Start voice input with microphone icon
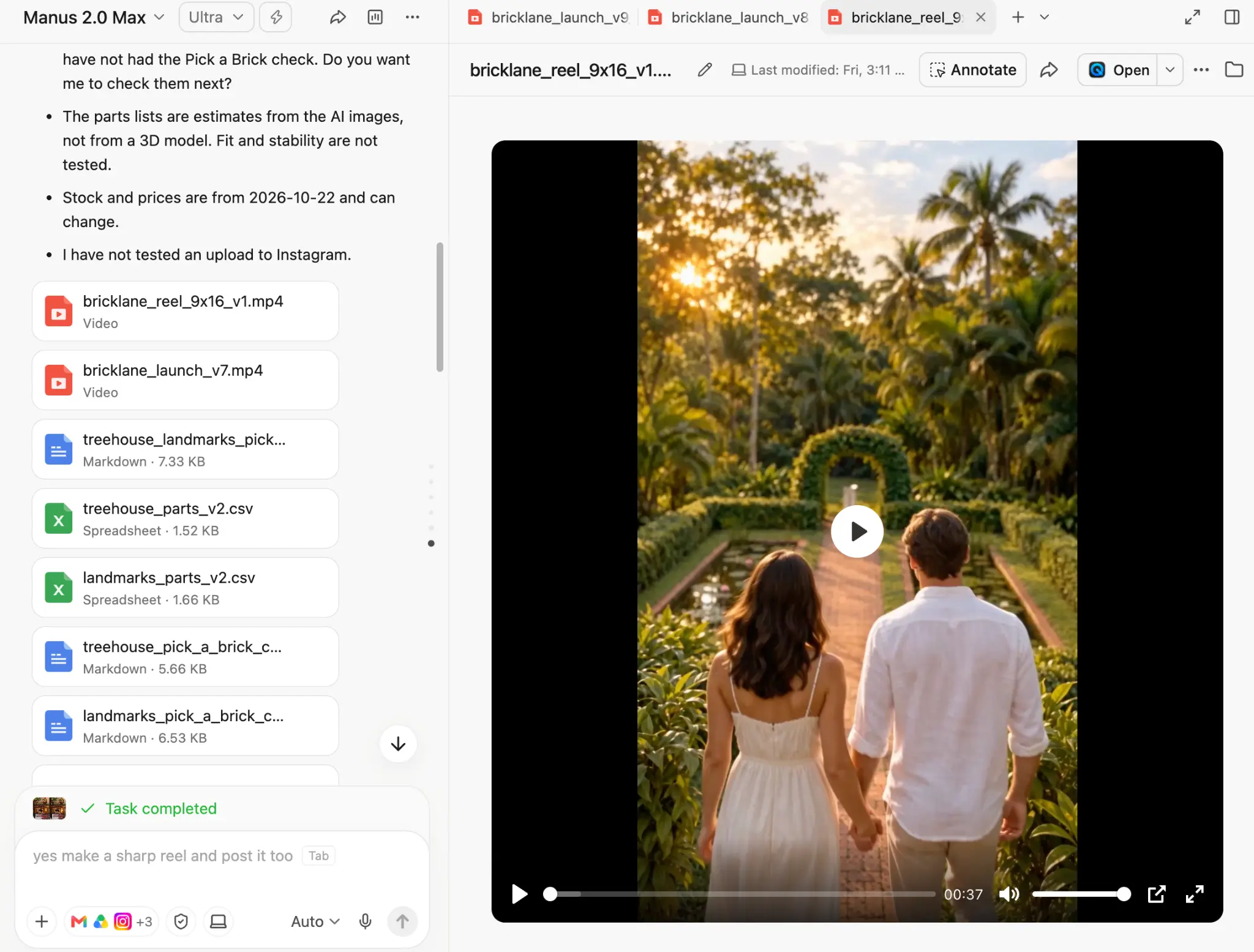Screen dimensions: 1254x952 click(x=366, y=921)
